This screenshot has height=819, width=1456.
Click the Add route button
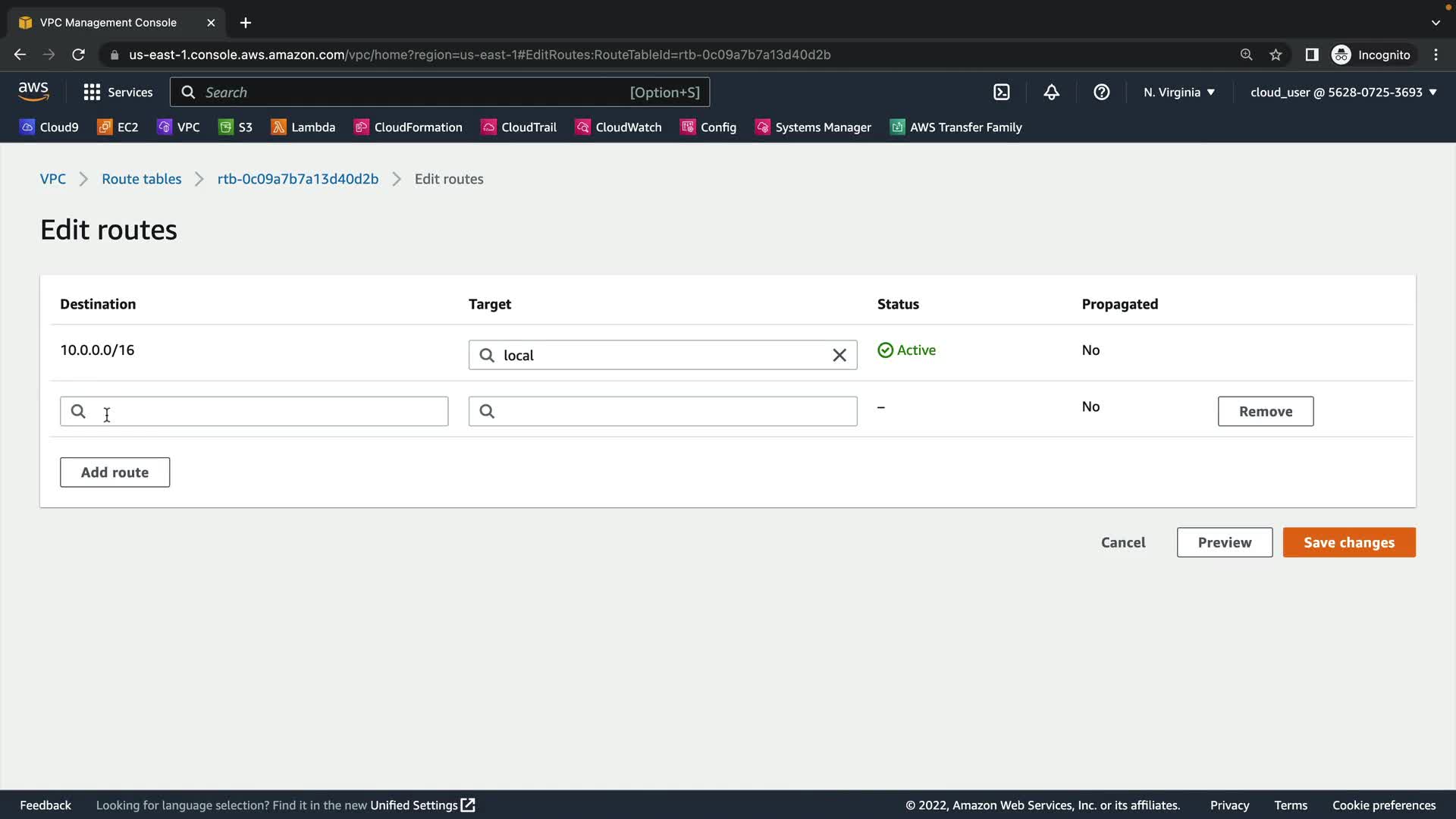tap(115, 472)
